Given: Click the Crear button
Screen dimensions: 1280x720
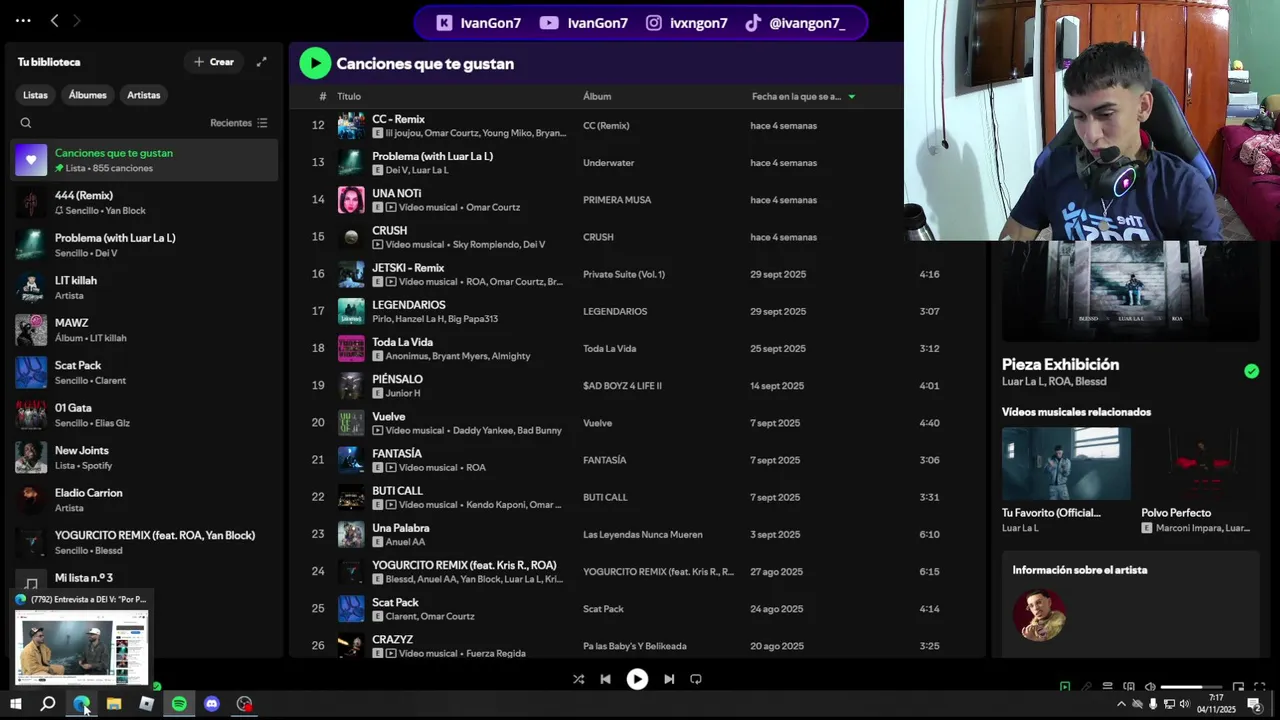Looking at the screenshot, I should tap(213, 62).
